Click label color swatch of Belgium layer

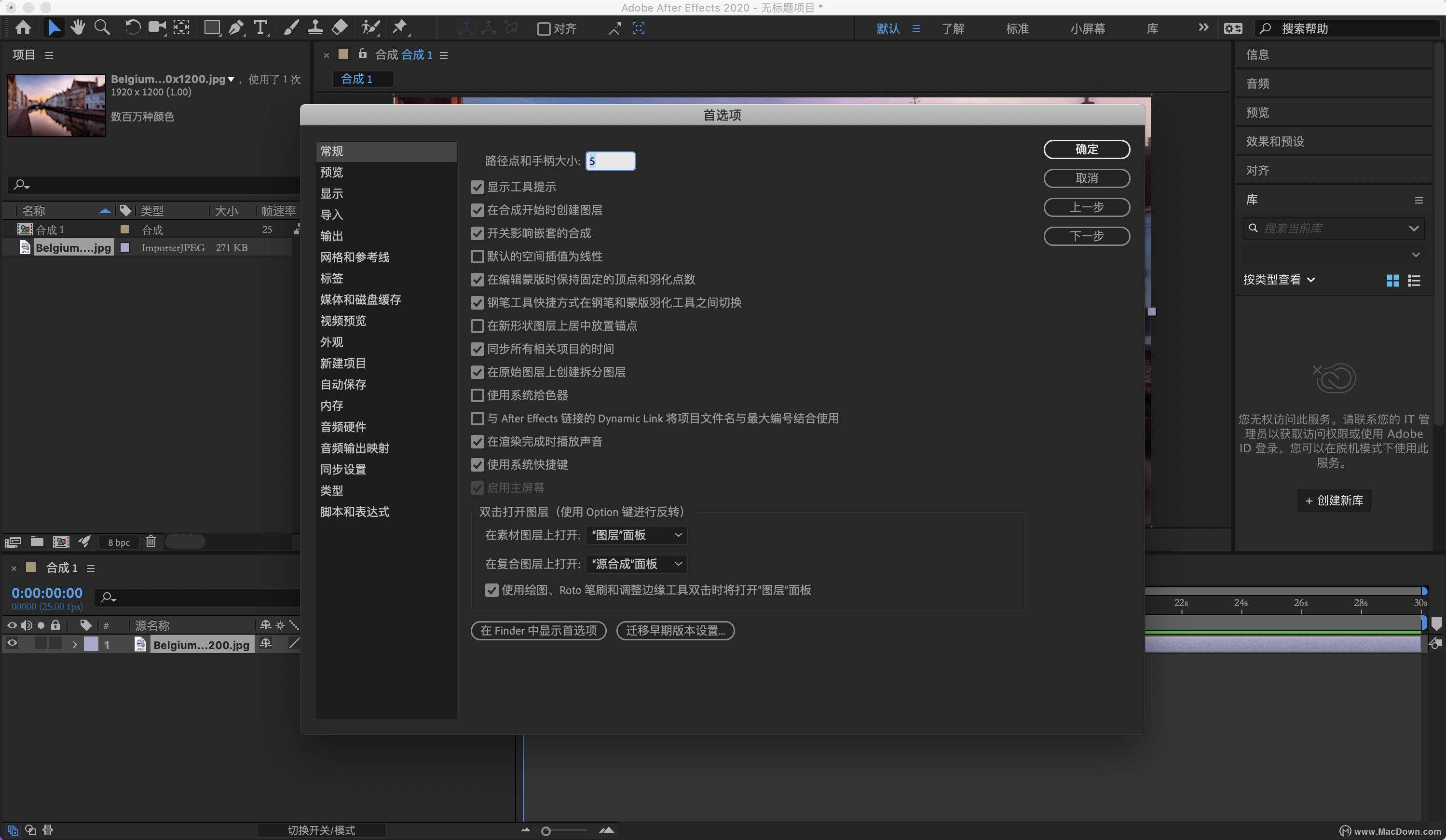click(91, 644)
